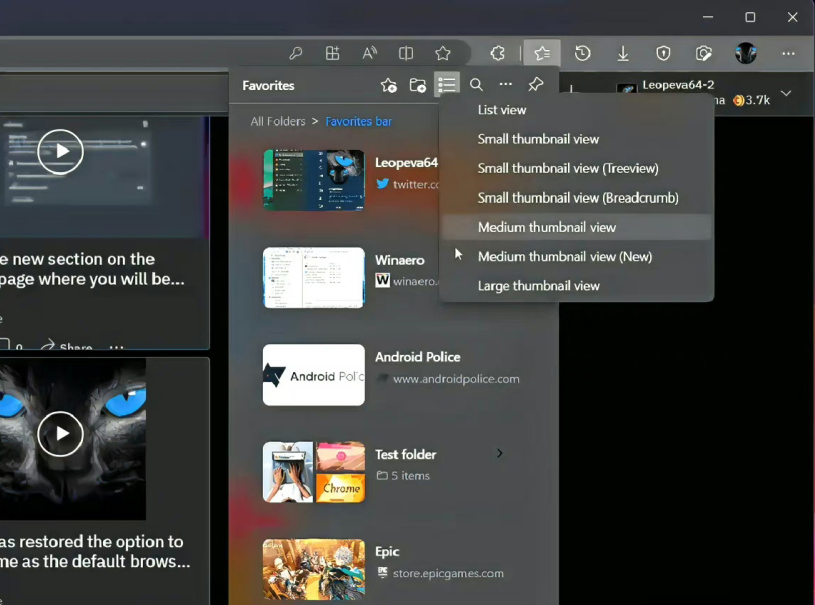Create new folder in Favorites panel
The width and height of the screenshot is (815, 605).
click(x=418, y=85)
